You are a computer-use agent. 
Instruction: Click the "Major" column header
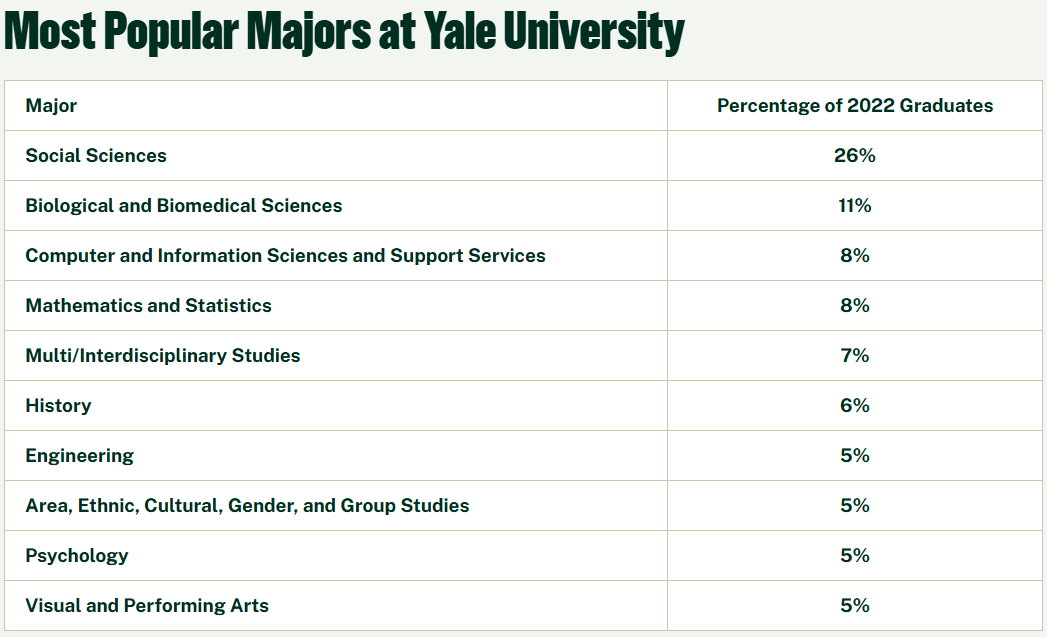[x=51, y=106]
